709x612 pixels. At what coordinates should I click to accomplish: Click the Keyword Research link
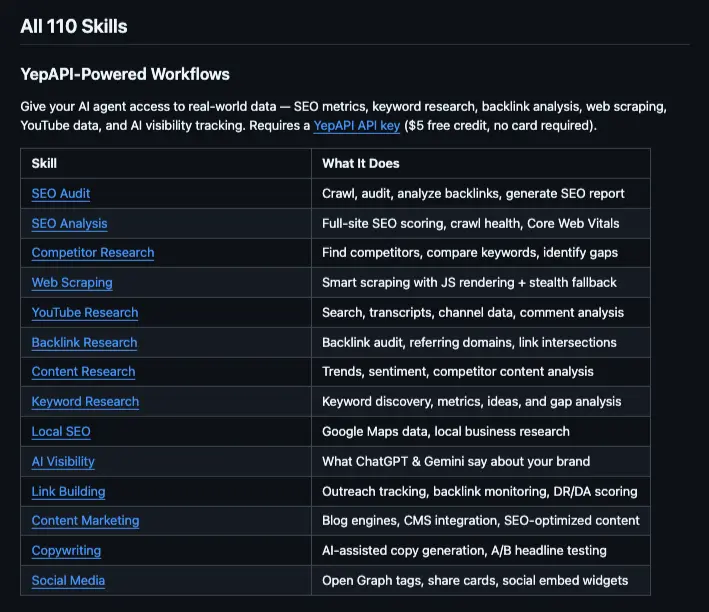point(85,402)
